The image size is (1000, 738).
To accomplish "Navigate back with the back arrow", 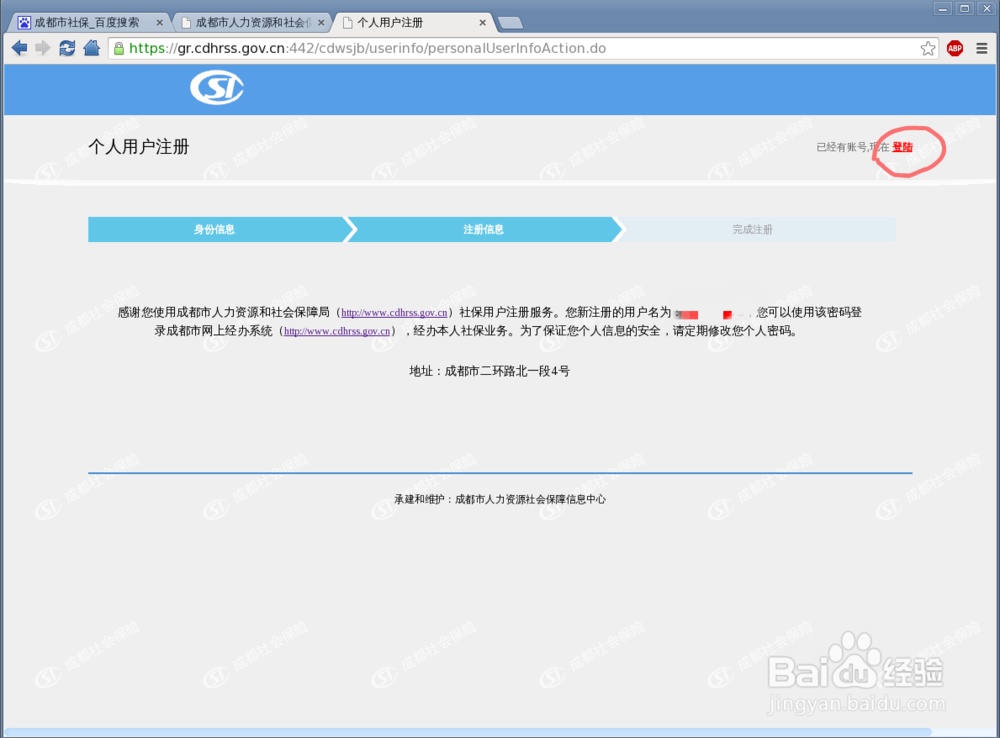I will pyautogui.click(x=18, y=47).
